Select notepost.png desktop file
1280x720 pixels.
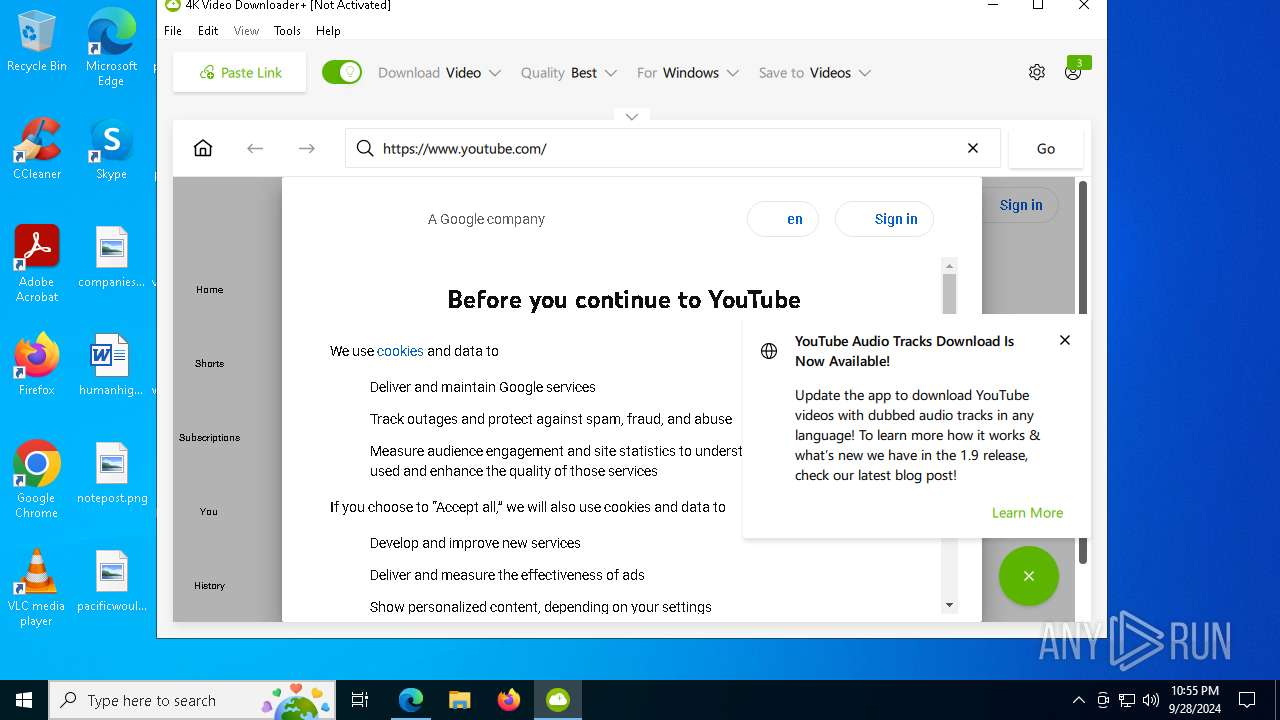point(111,473)
